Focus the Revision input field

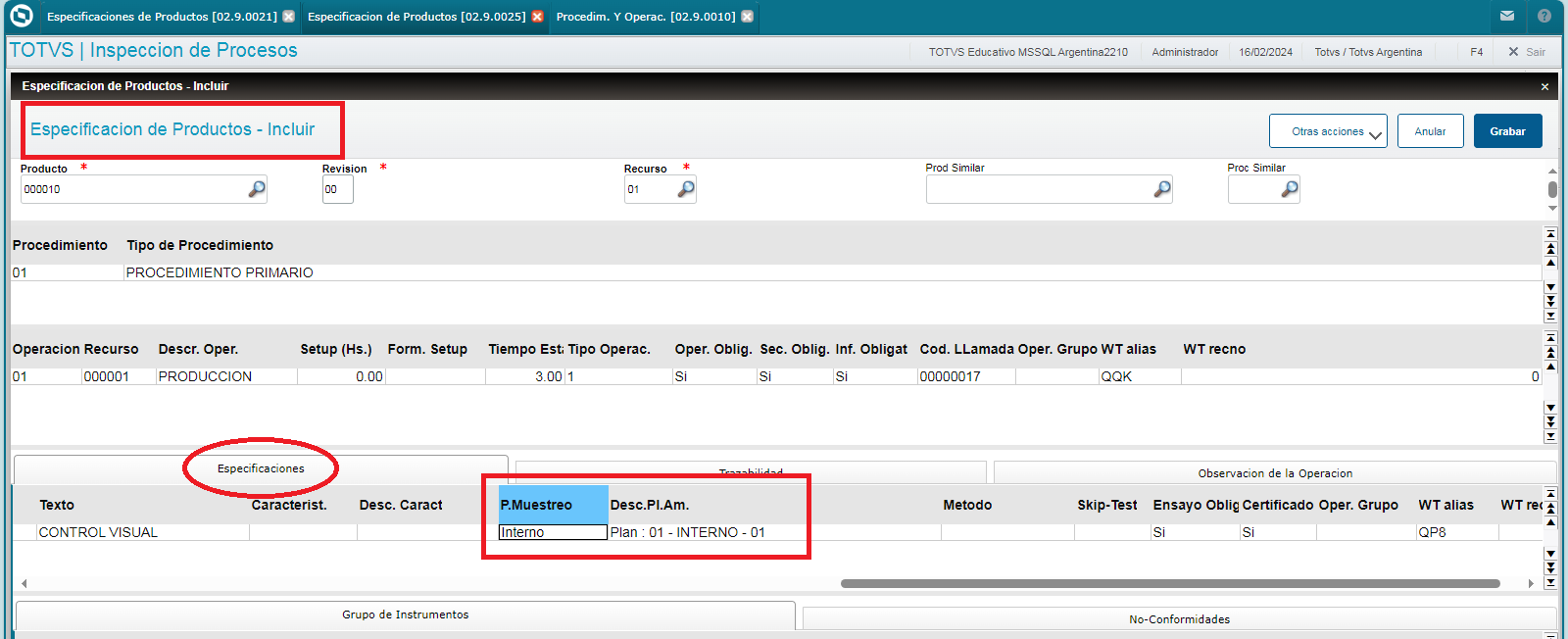click(338, 189)
